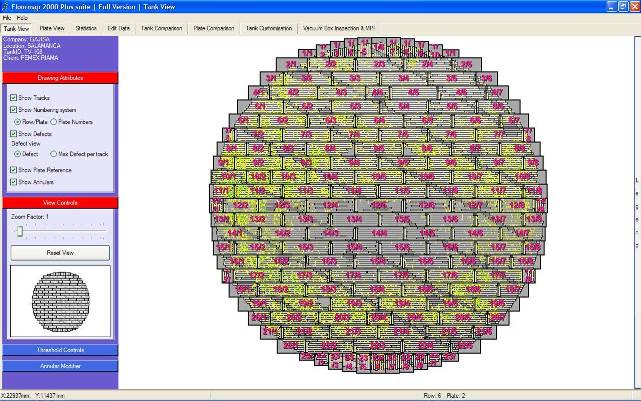Collapse the Drawing Attributes header
This screenshot has width=641, height=401.
(x=59, y=77)
